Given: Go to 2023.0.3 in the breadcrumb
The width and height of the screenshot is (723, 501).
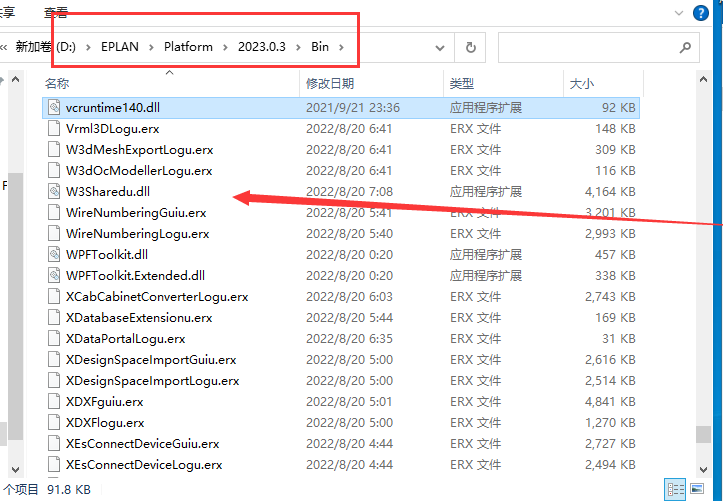Looking at the screenshot, I should [261, 47].
